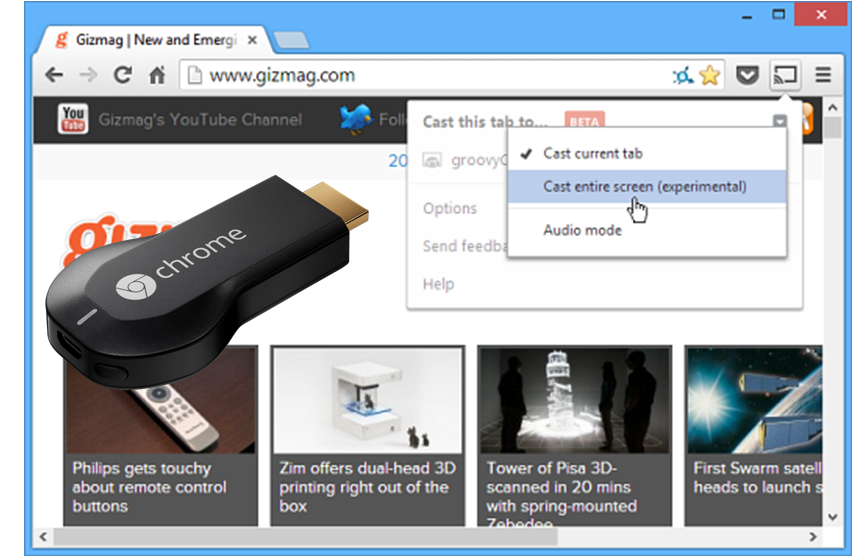Read 'Philips gets touchy about remote control buttons'

tap(149, 487)
